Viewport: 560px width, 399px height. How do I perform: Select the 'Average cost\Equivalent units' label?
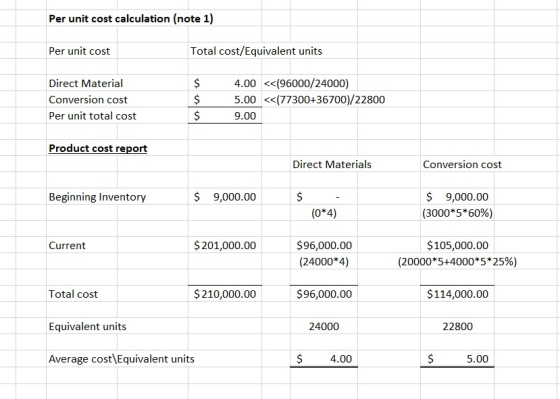pyautogui.click(x=121, y=359)
